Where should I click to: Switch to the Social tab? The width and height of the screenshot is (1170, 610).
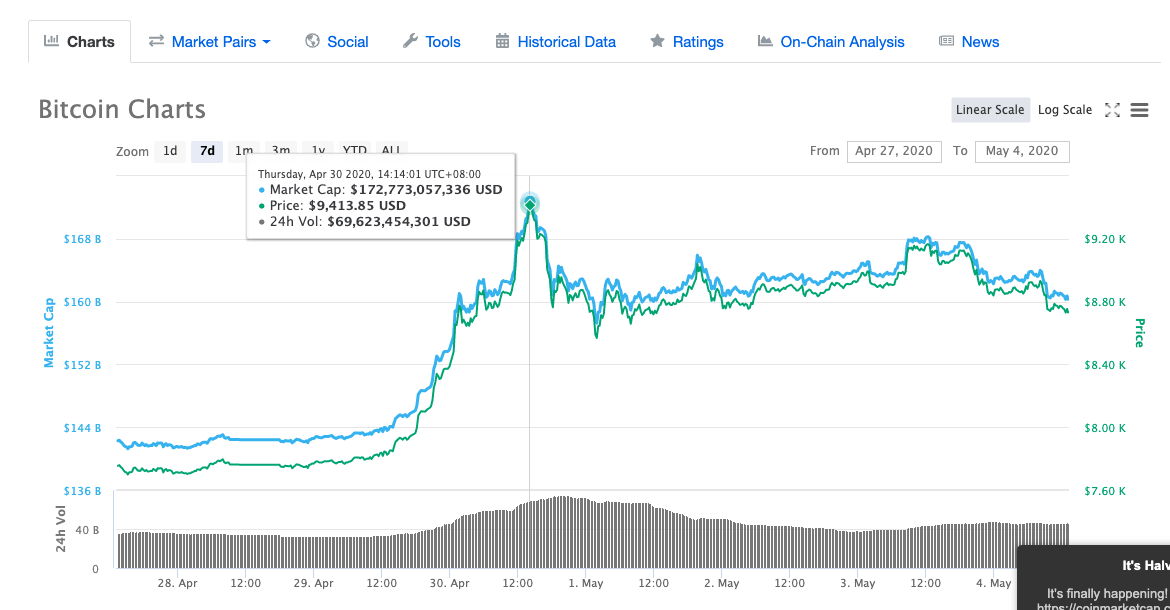pyautogui.click(x=337, y=42)
